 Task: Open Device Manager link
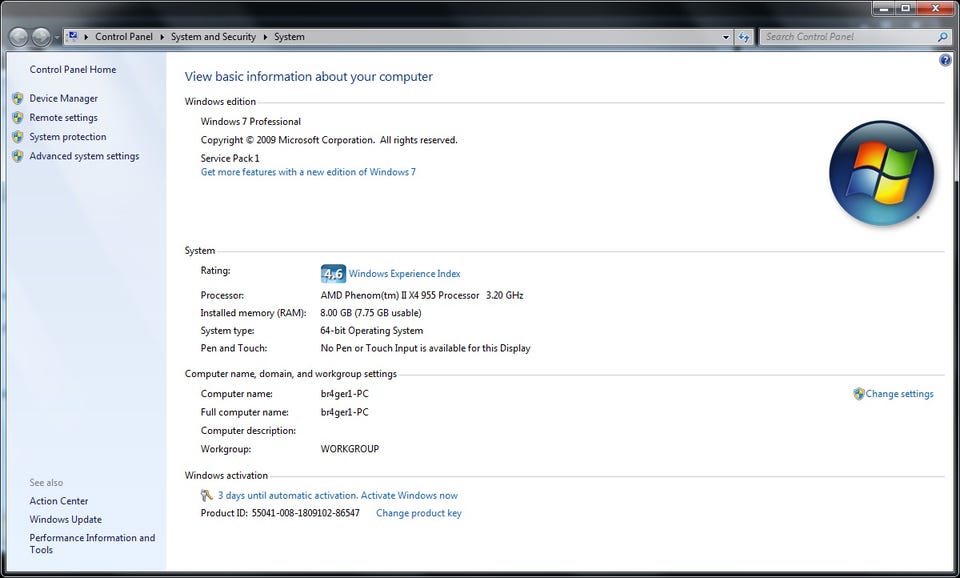(x=64, y=99)
